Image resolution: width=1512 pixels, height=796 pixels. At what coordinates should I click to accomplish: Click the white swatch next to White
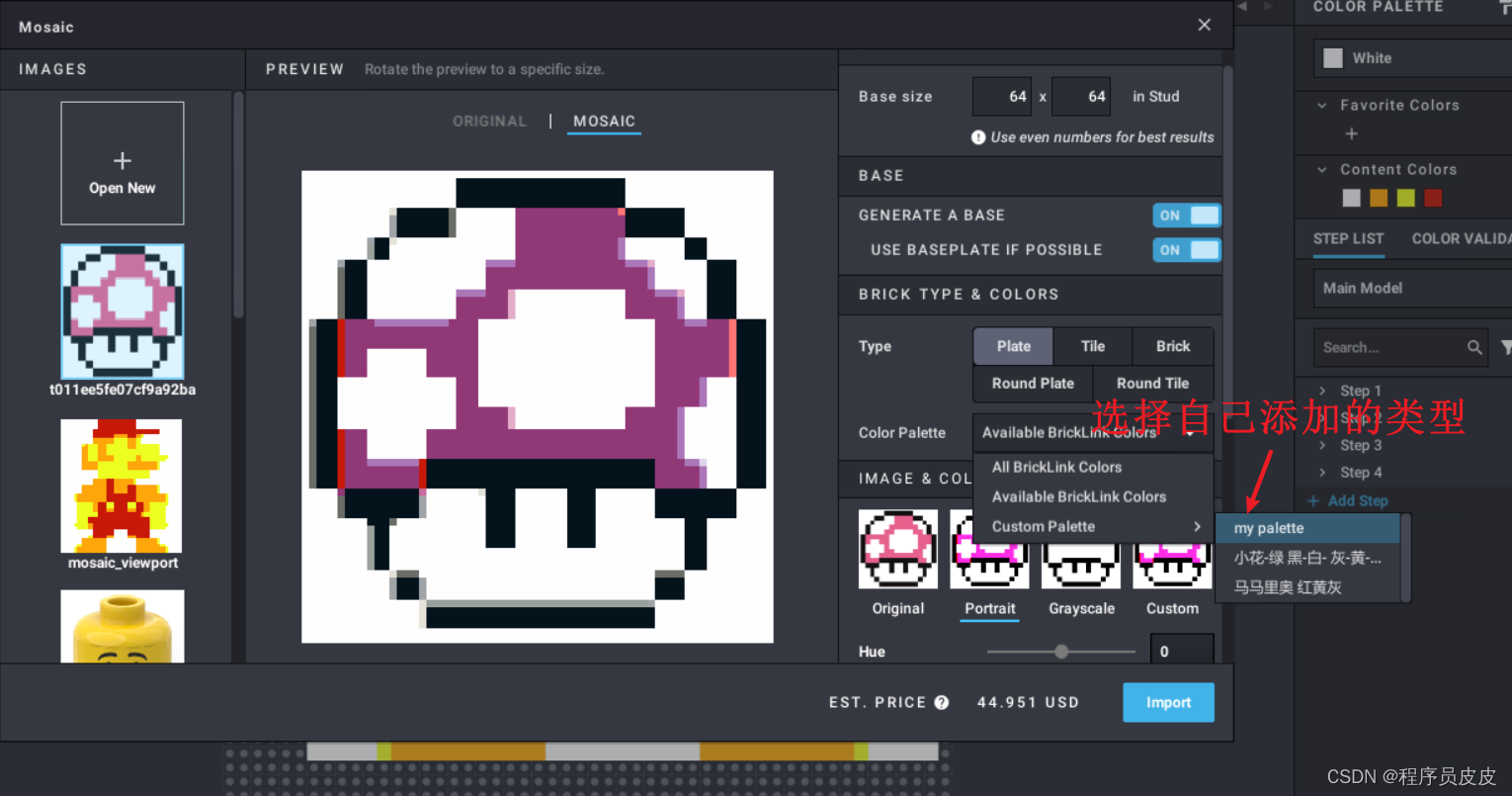(1333, 57)
